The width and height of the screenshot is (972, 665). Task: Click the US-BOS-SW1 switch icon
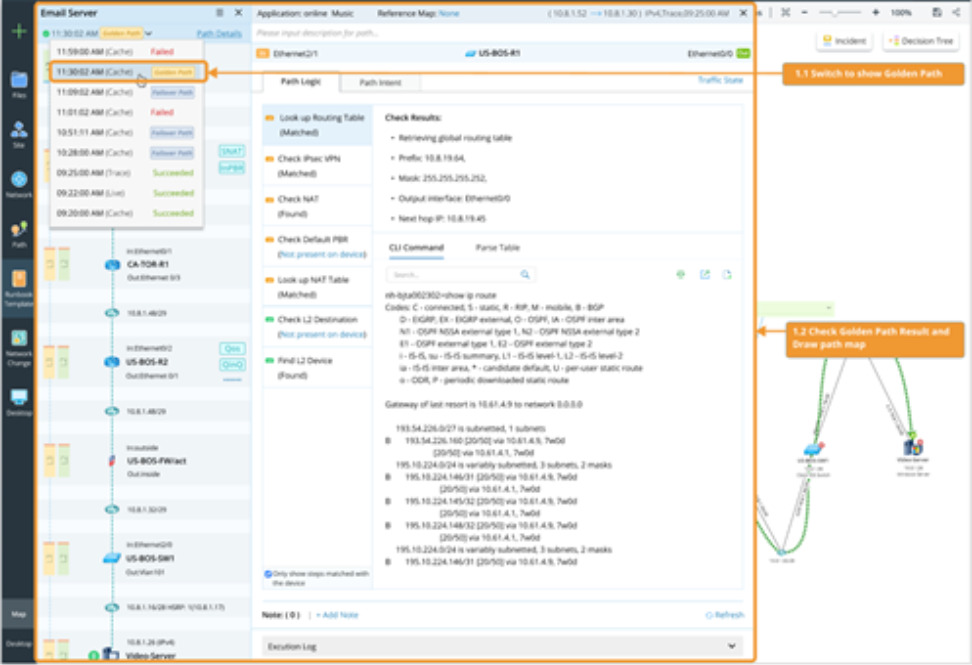[x=112, y=558]
